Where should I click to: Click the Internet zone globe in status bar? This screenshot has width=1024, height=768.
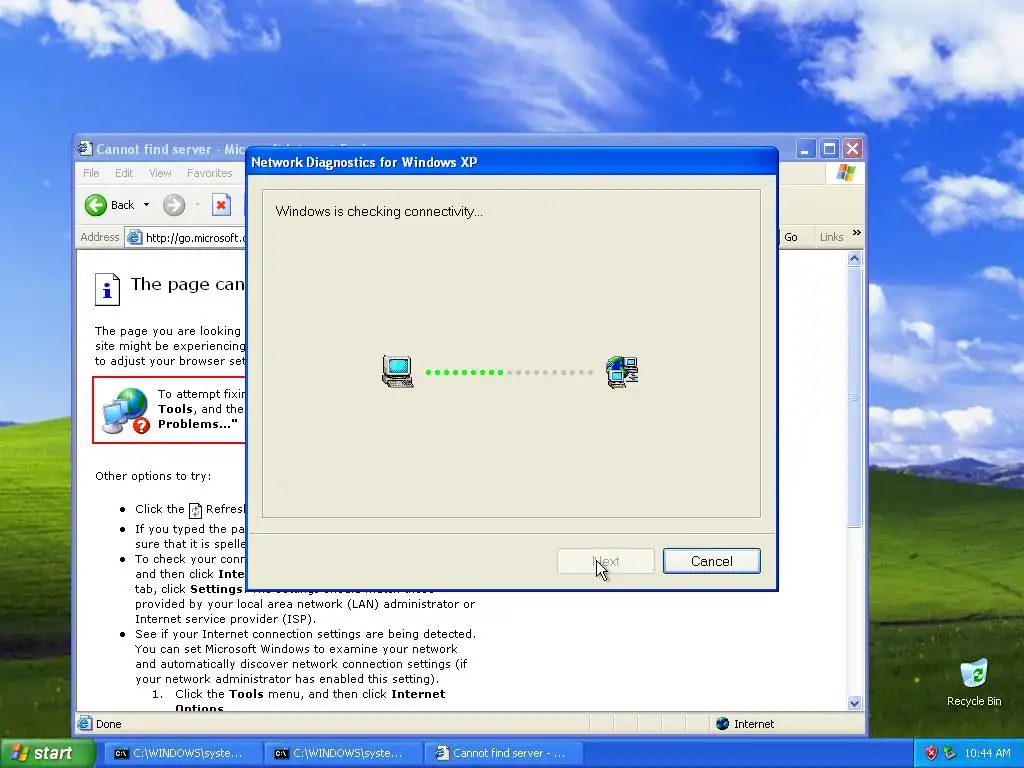click(722, 724)
